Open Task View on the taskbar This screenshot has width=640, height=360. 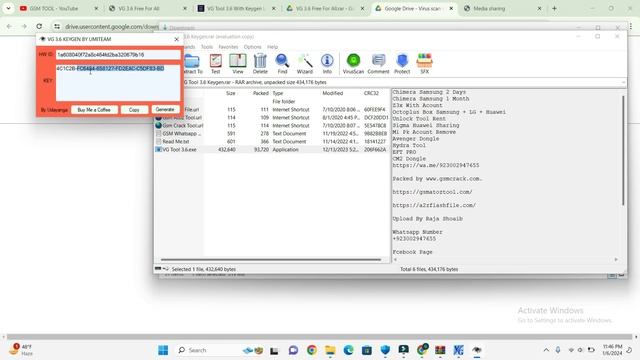(x=274, y=350)
